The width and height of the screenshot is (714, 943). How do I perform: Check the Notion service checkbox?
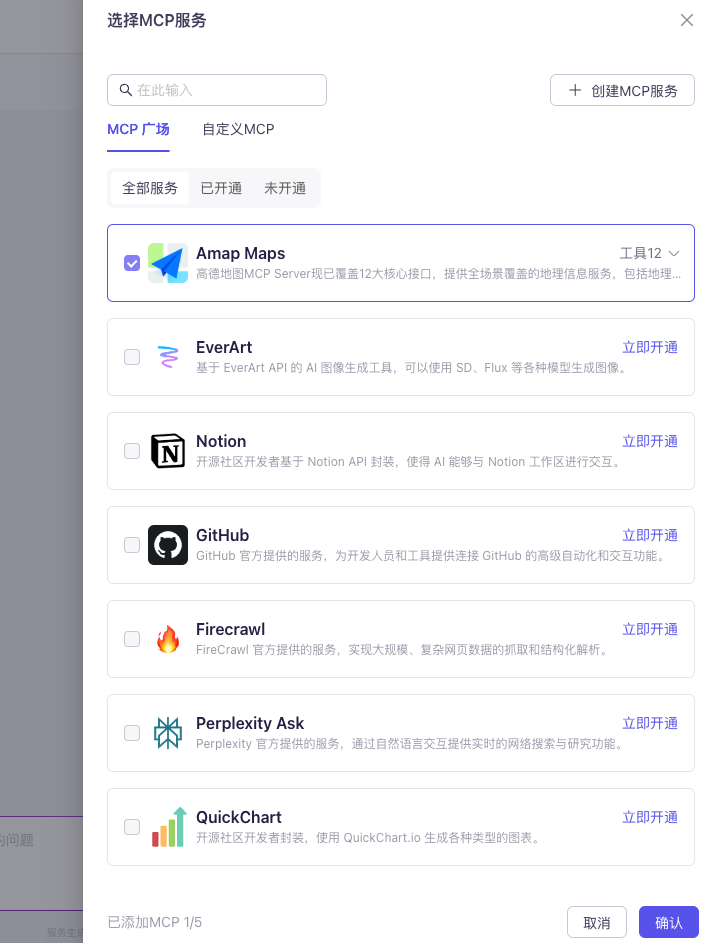132,451
